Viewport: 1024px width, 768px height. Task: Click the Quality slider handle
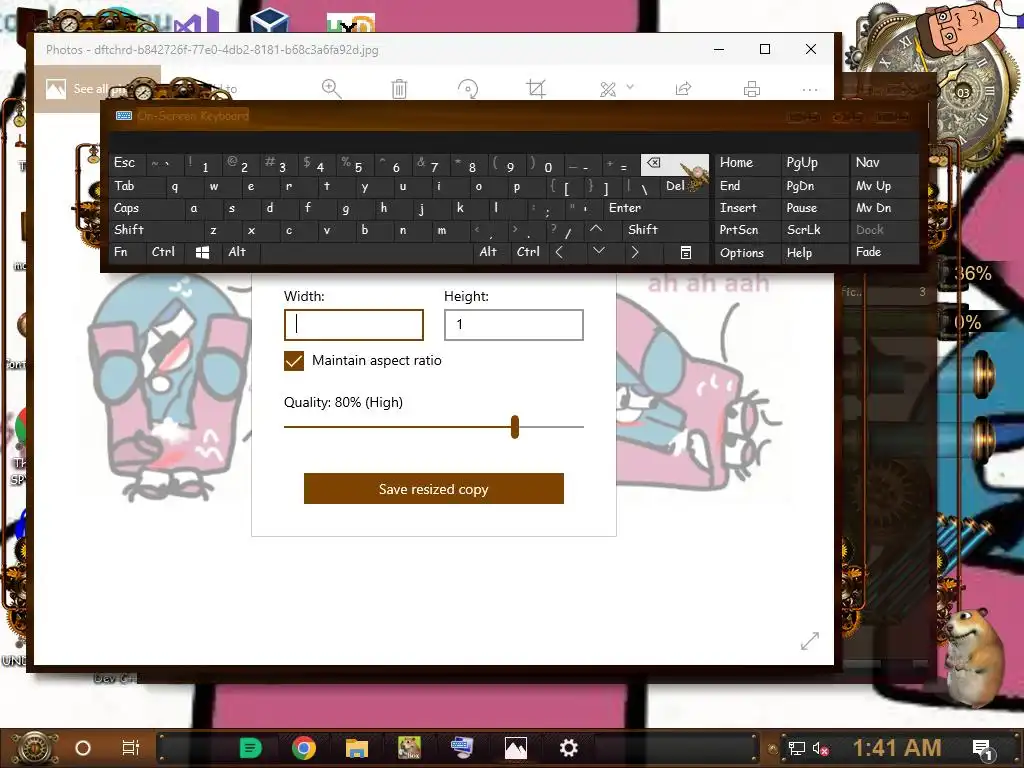[515, 427]
